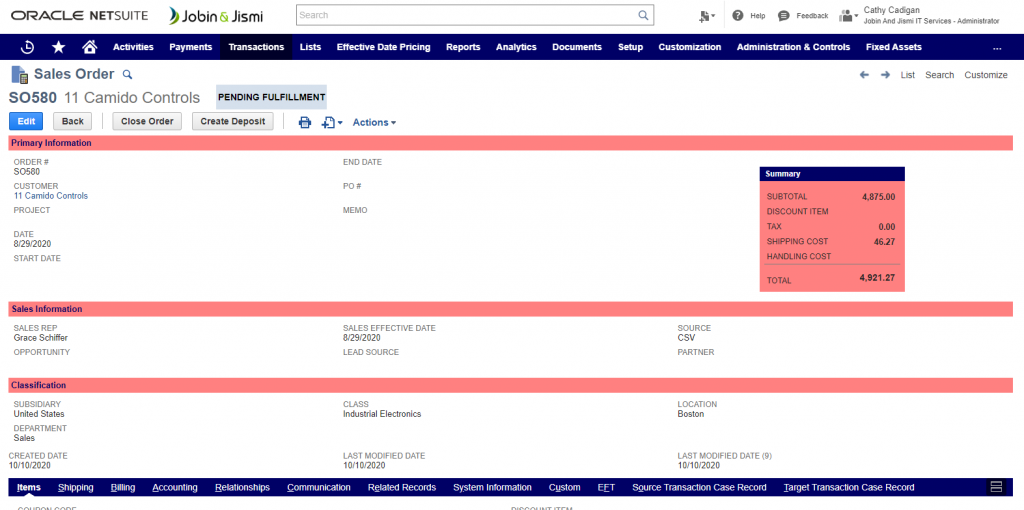Switch to the Custom subtab

[x=564, y=487]
